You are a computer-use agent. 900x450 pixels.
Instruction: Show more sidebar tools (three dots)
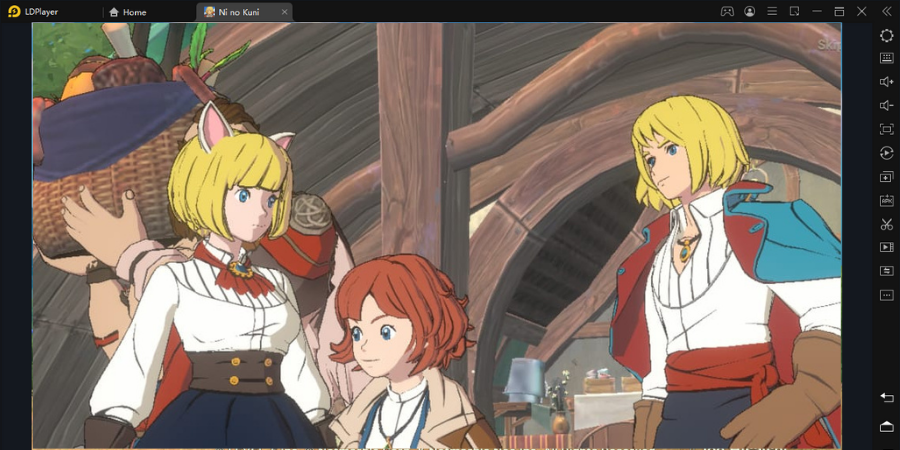pyautogui.click(x=886, y=295)
